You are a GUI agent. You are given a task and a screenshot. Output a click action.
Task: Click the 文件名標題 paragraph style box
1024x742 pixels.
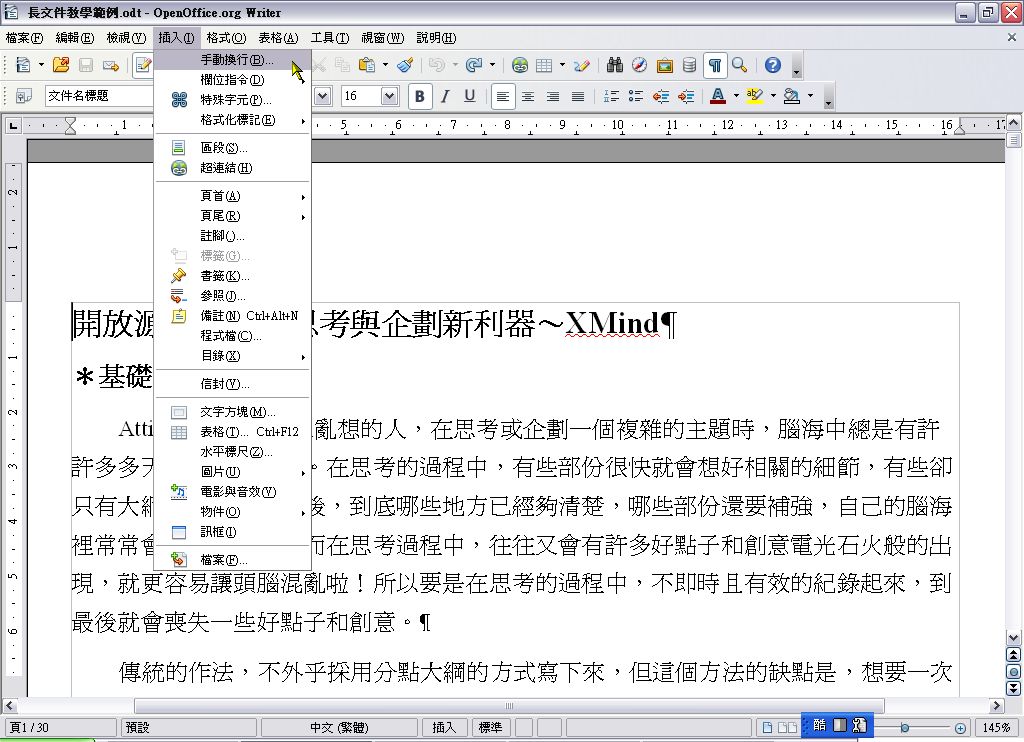pyautogui.click(x=99, y=96)
